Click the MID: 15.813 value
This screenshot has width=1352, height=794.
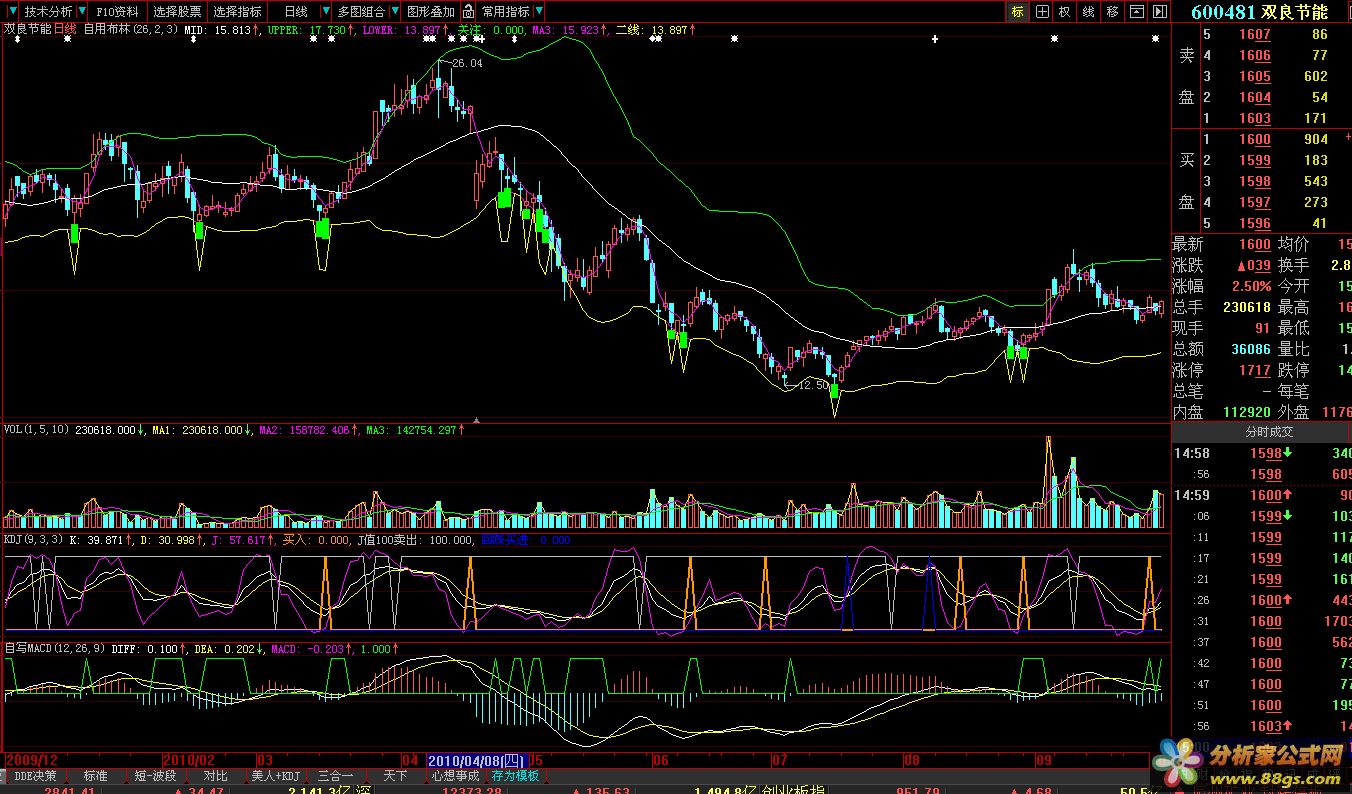click(x=217, y=30)
